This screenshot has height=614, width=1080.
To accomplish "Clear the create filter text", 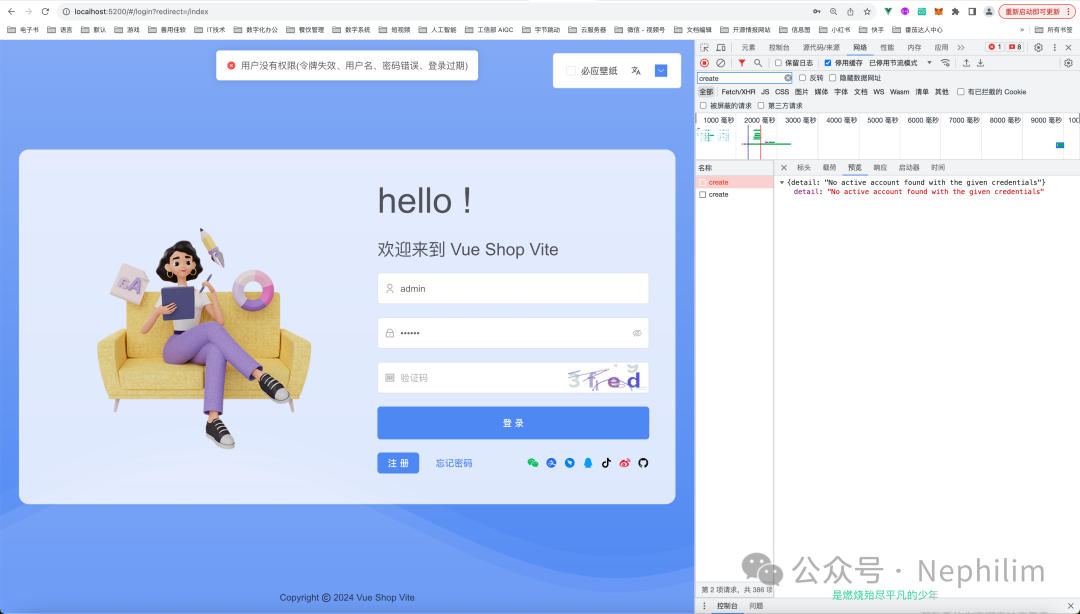I will [788, 78].
